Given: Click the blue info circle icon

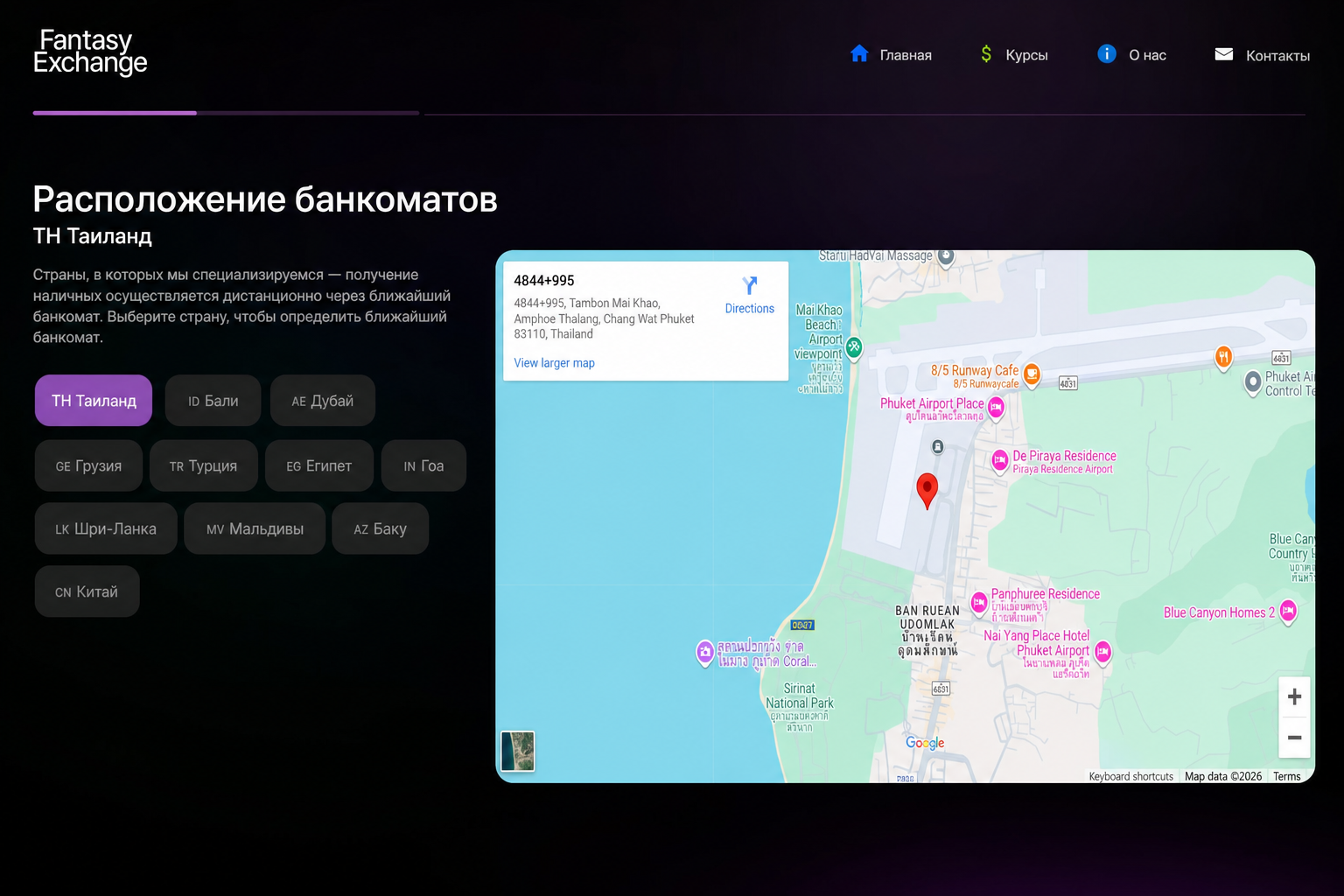Looking at the screenshot, I should (1107, 54).
